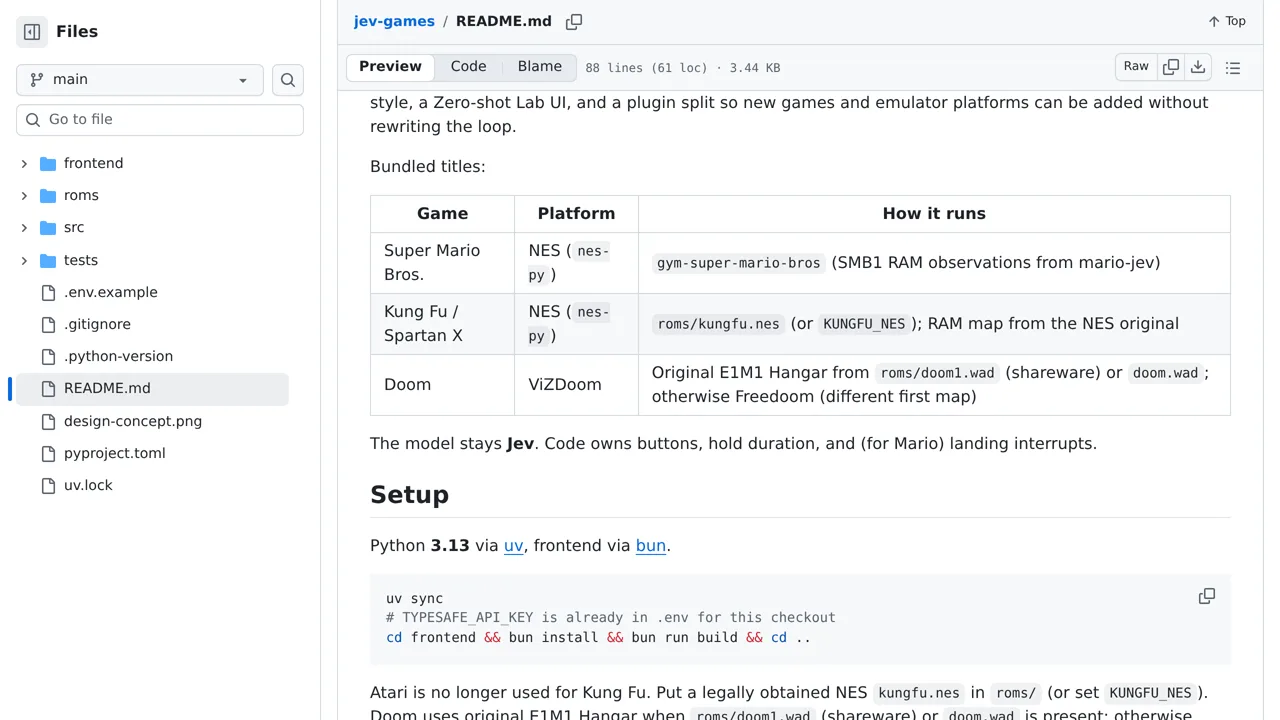
Task: Click the 'Platform' column header
Action: point(576,214)
